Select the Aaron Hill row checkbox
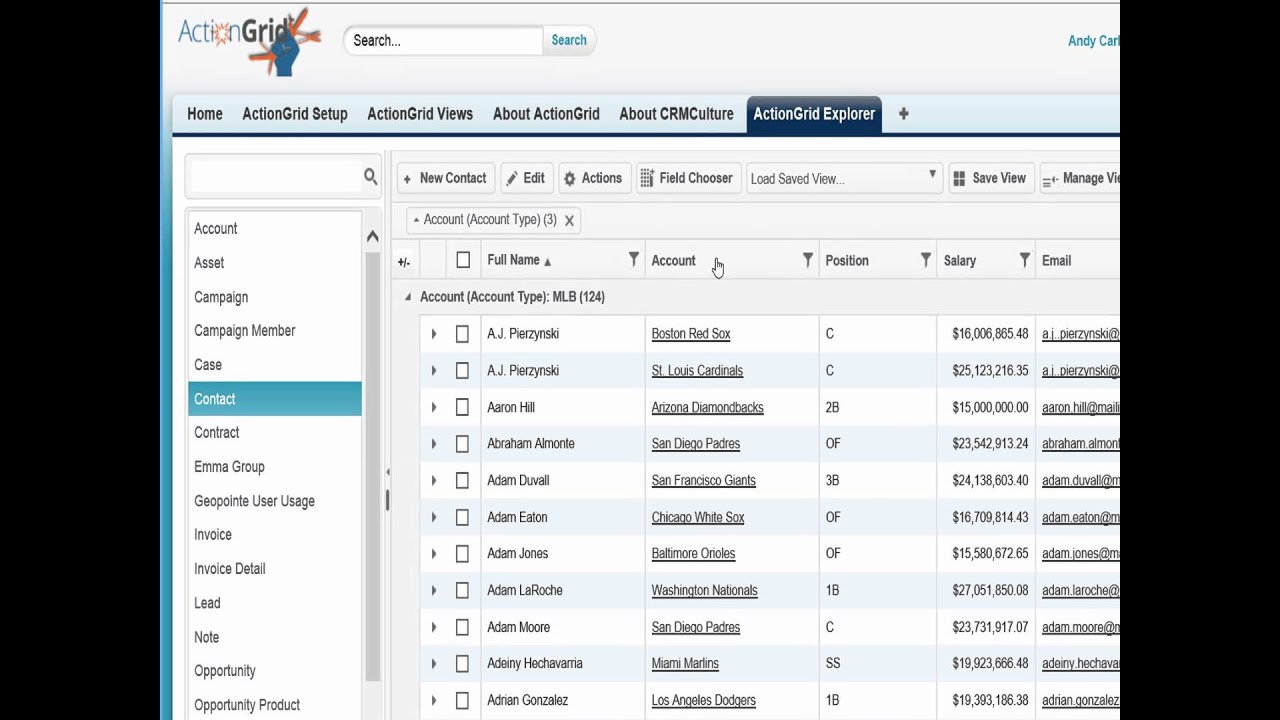 coord(462,407)
